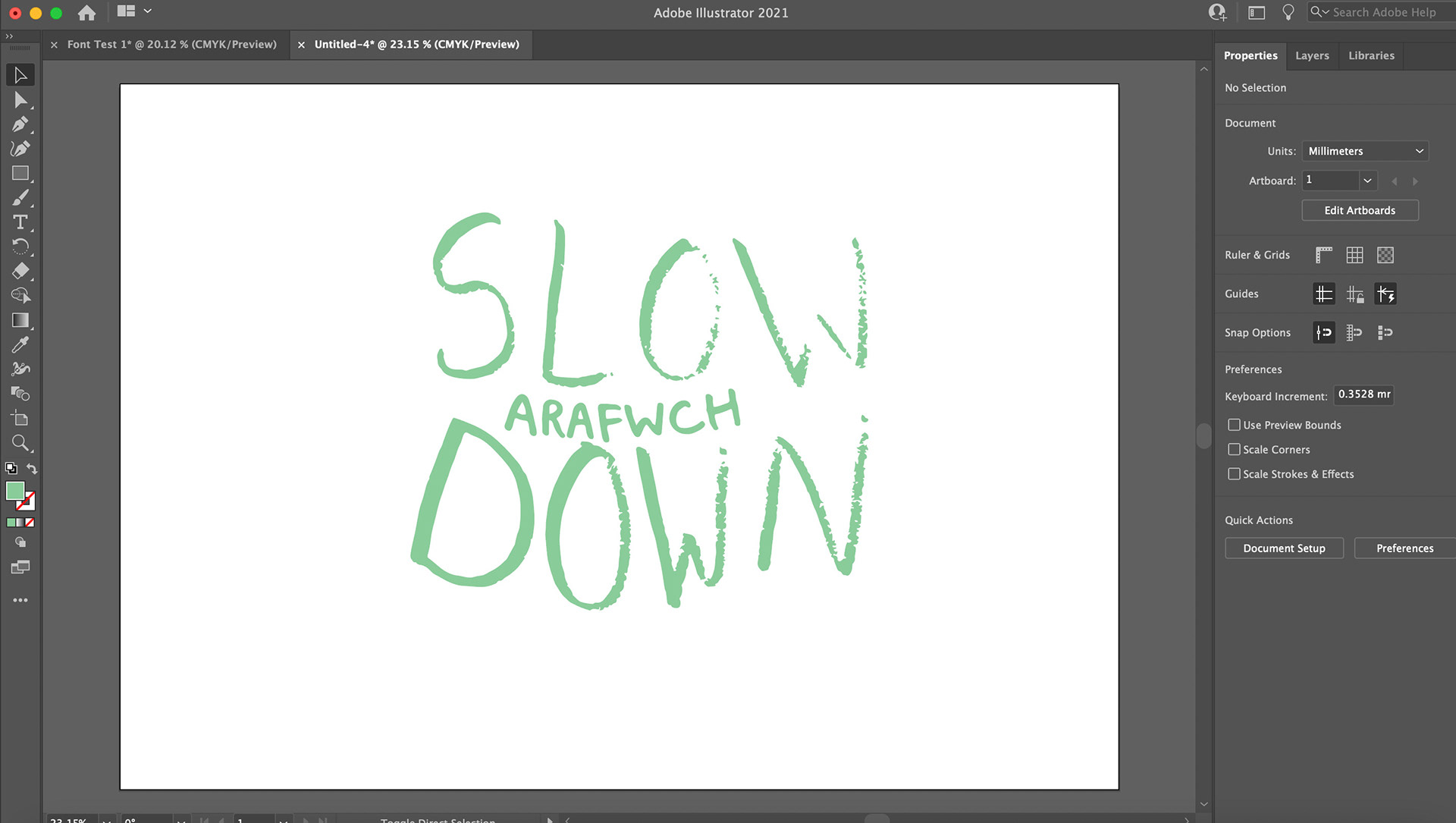Viewport: 1456px width, 823px height.
Task: Open the Libraries panel tab
Action: (x=1371, y=55)
